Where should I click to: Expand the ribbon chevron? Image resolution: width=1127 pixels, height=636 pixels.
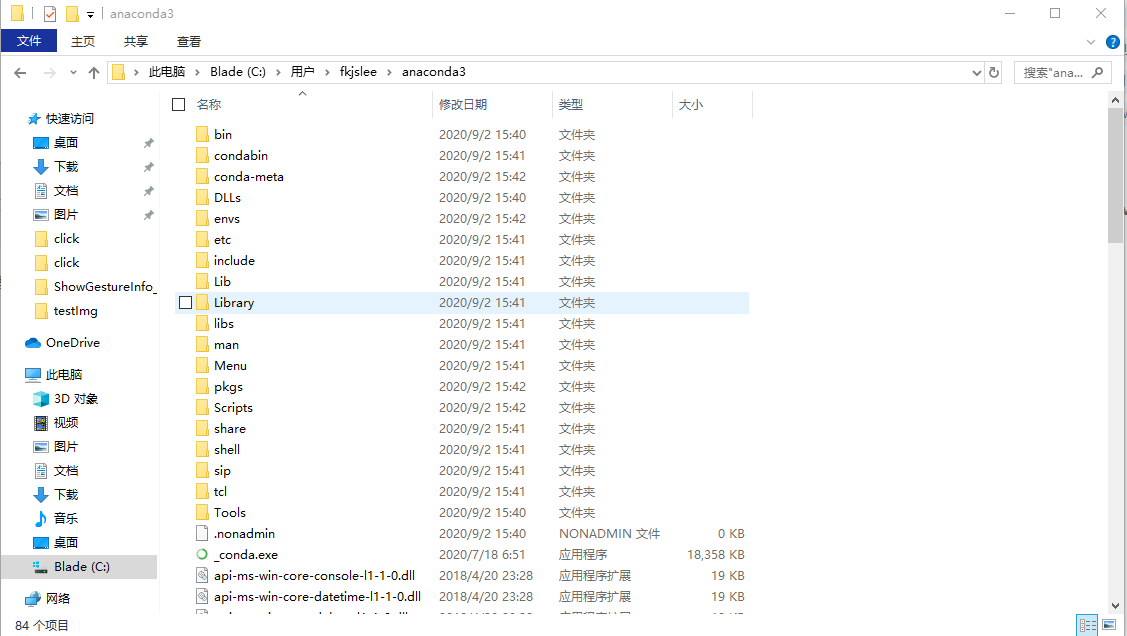coord(1091,42)
